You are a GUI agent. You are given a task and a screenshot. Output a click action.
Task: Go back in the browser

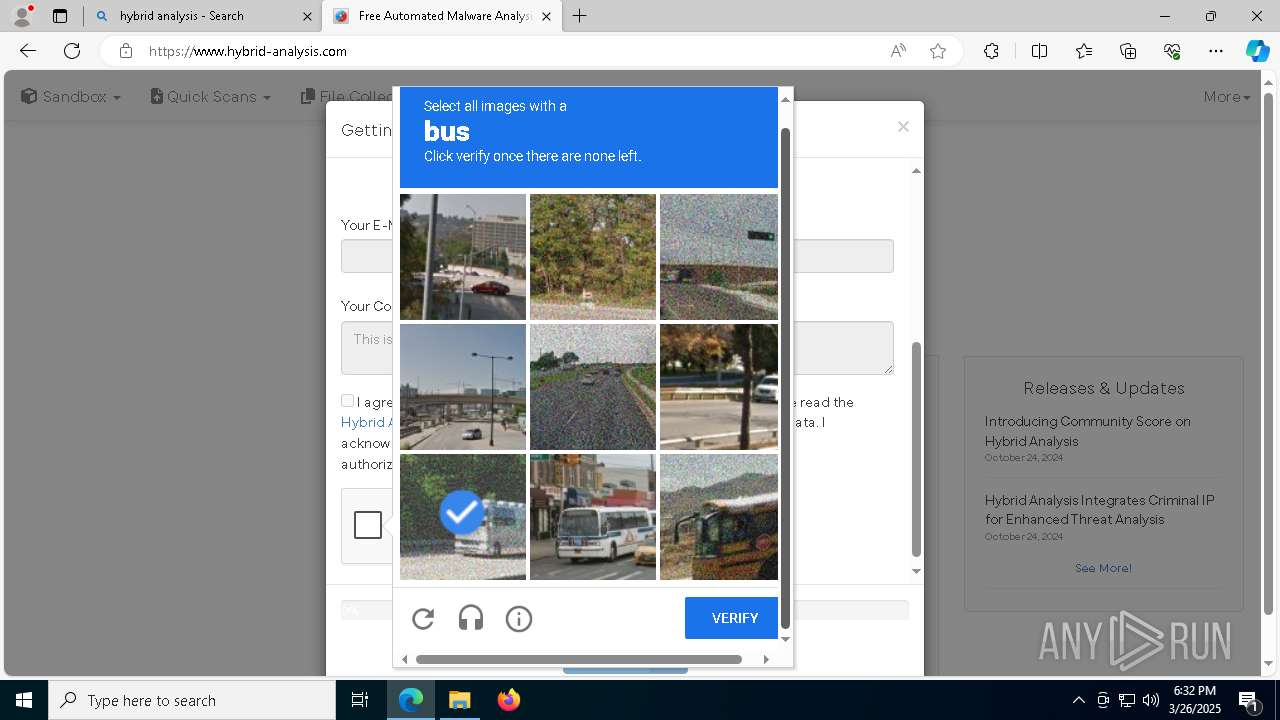[28, 51]
